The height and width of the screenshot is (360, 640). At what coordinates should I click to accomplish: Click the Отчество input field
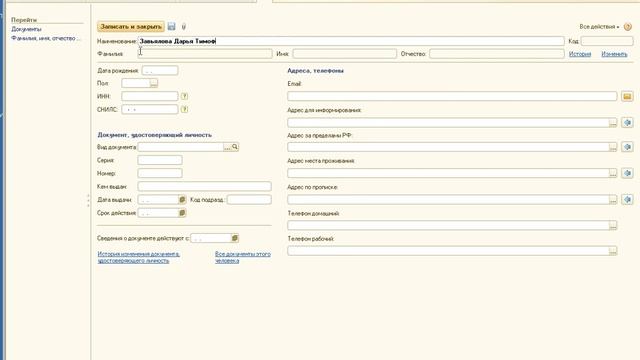click(x=497, y=54)
